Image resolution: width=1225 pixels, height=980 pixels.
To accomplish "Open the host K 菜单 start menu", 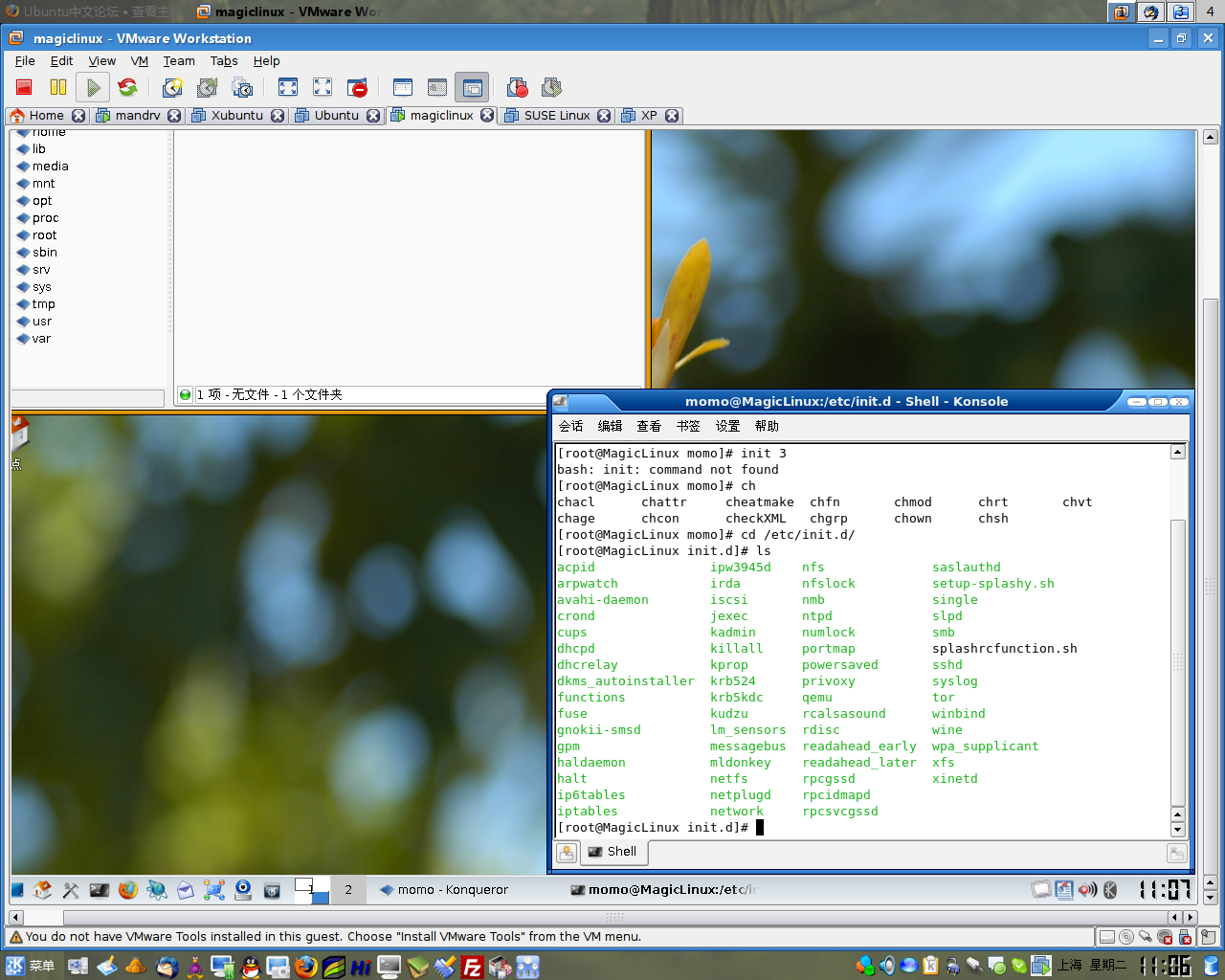I will tap(30, 966).
